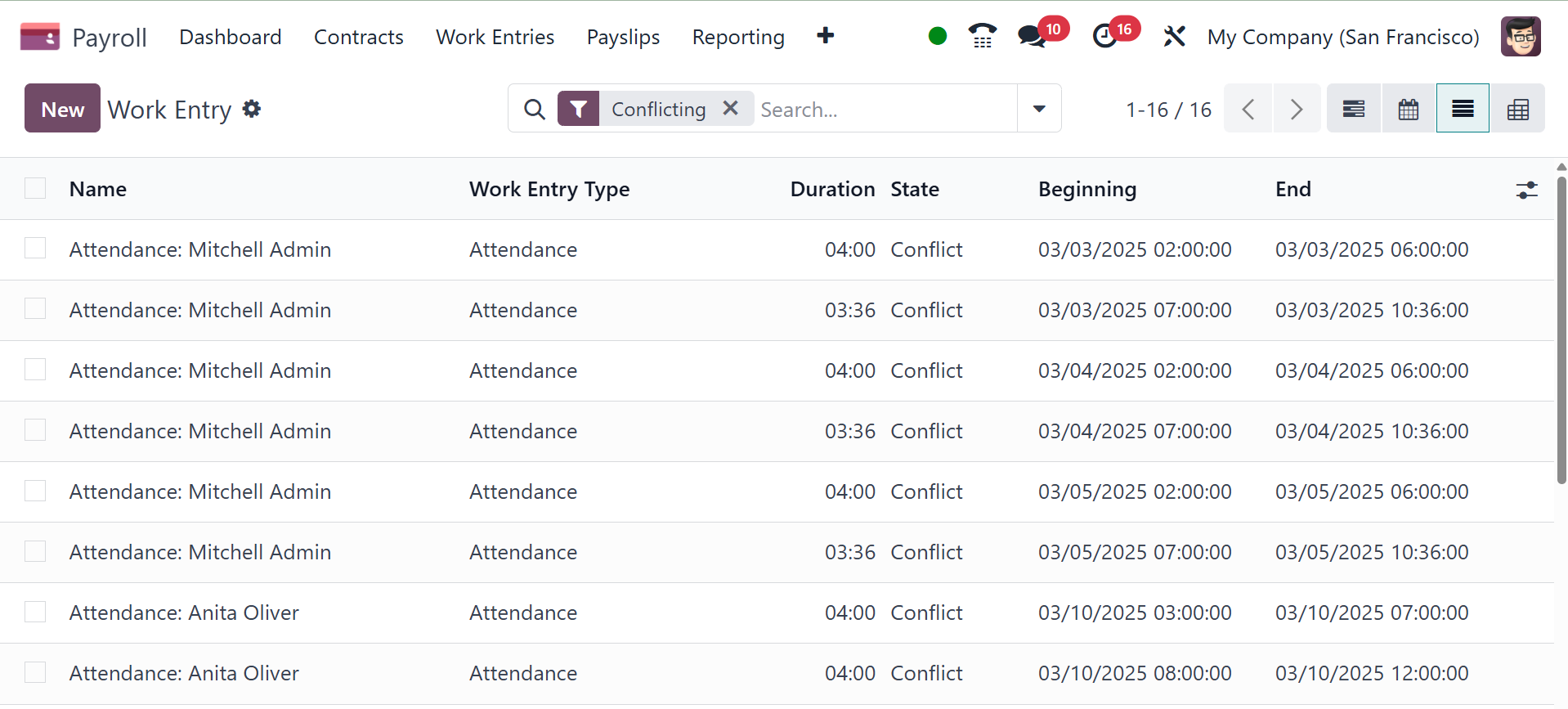The image size is (1568, 709).
Task: Open the activities clock icon
Action: coord(1104,36)
